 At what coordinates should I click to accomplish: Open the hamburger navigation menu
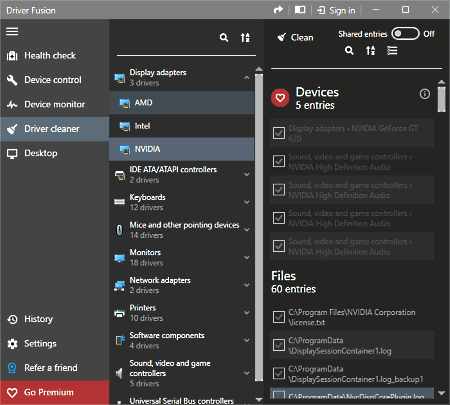(12, 31)
